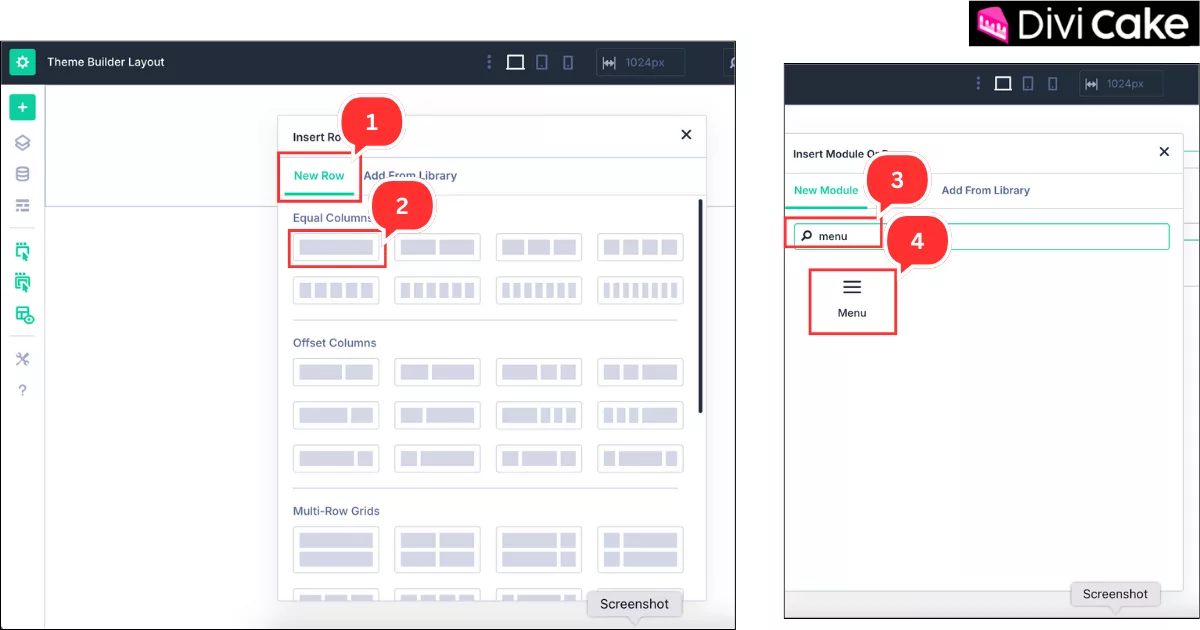Viewport: 1200px width, 630px height.
Task: Pick the two-by-two Multi-Row Grids layout
Action: 437,550
